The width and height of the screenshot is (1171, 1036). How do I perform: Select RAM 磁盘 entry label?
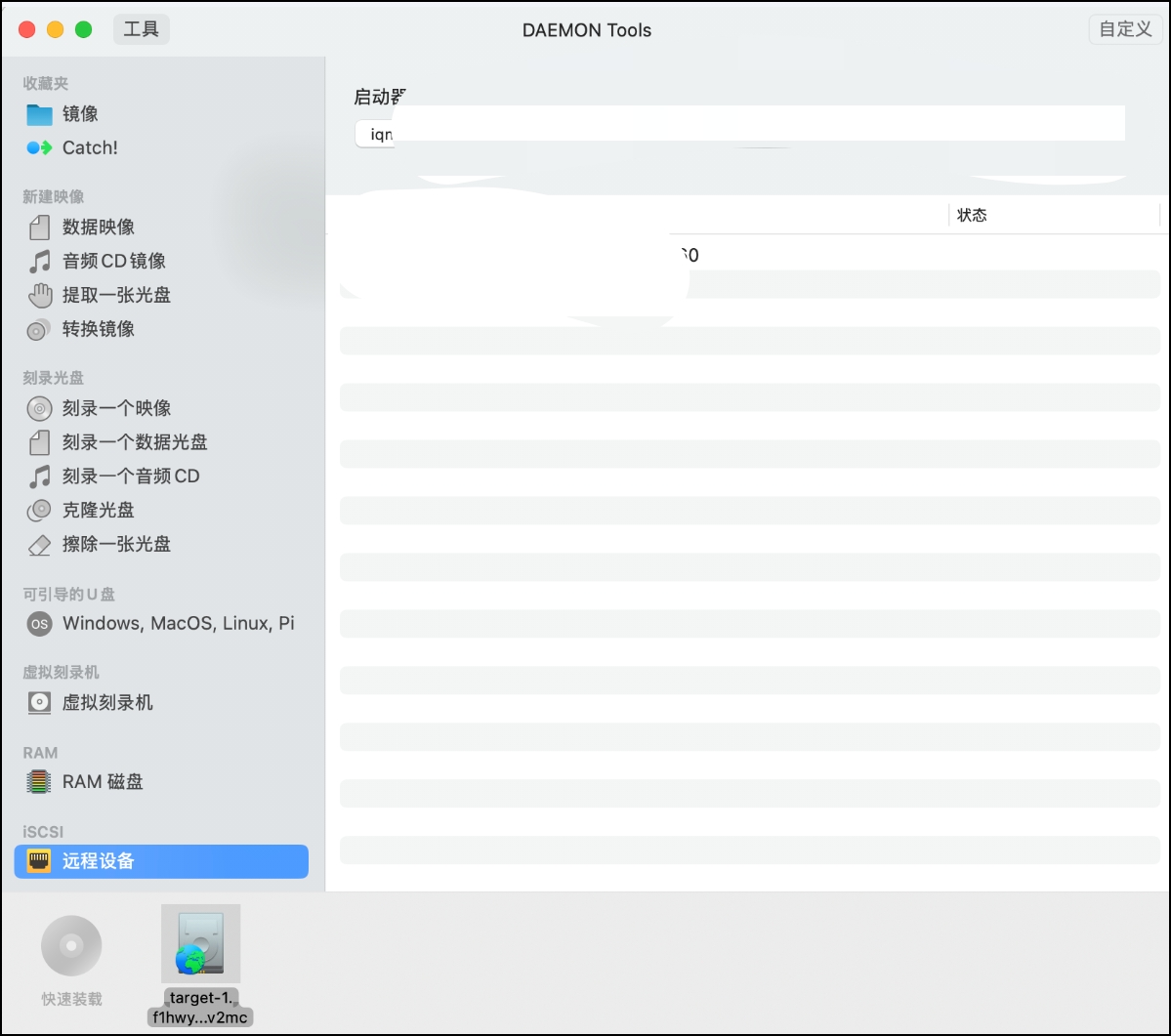click(103, 782)
